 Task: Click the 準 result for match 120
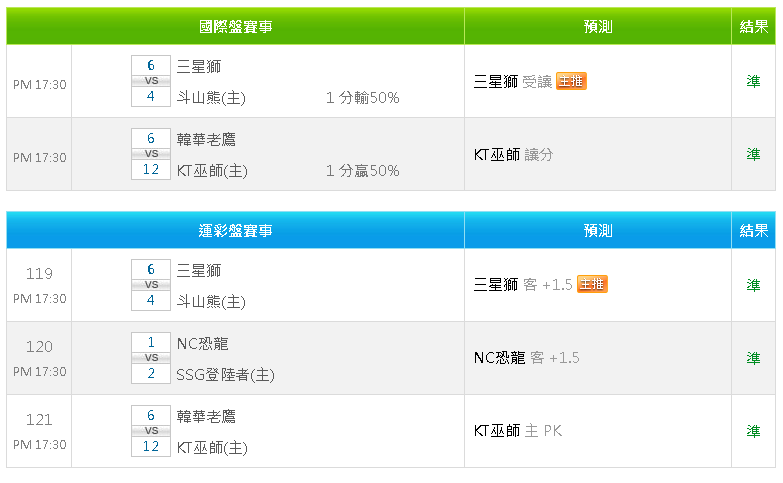pyautogui.click(x=753, y=357)
